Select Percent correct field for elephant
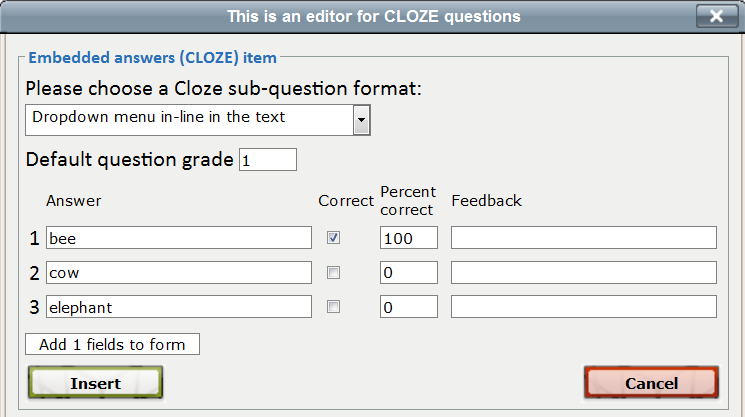This screenshot has height=417, width=745. 408,307
